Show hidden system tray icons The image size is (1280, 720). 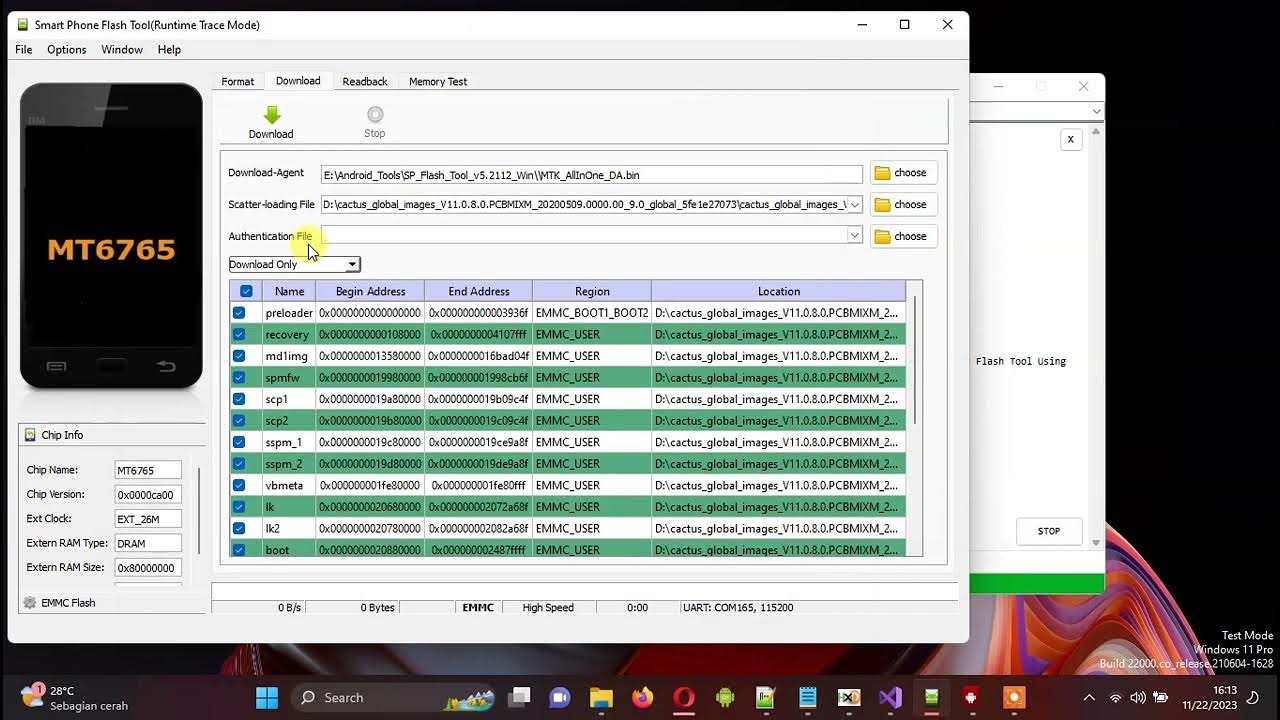point(1089,698)
